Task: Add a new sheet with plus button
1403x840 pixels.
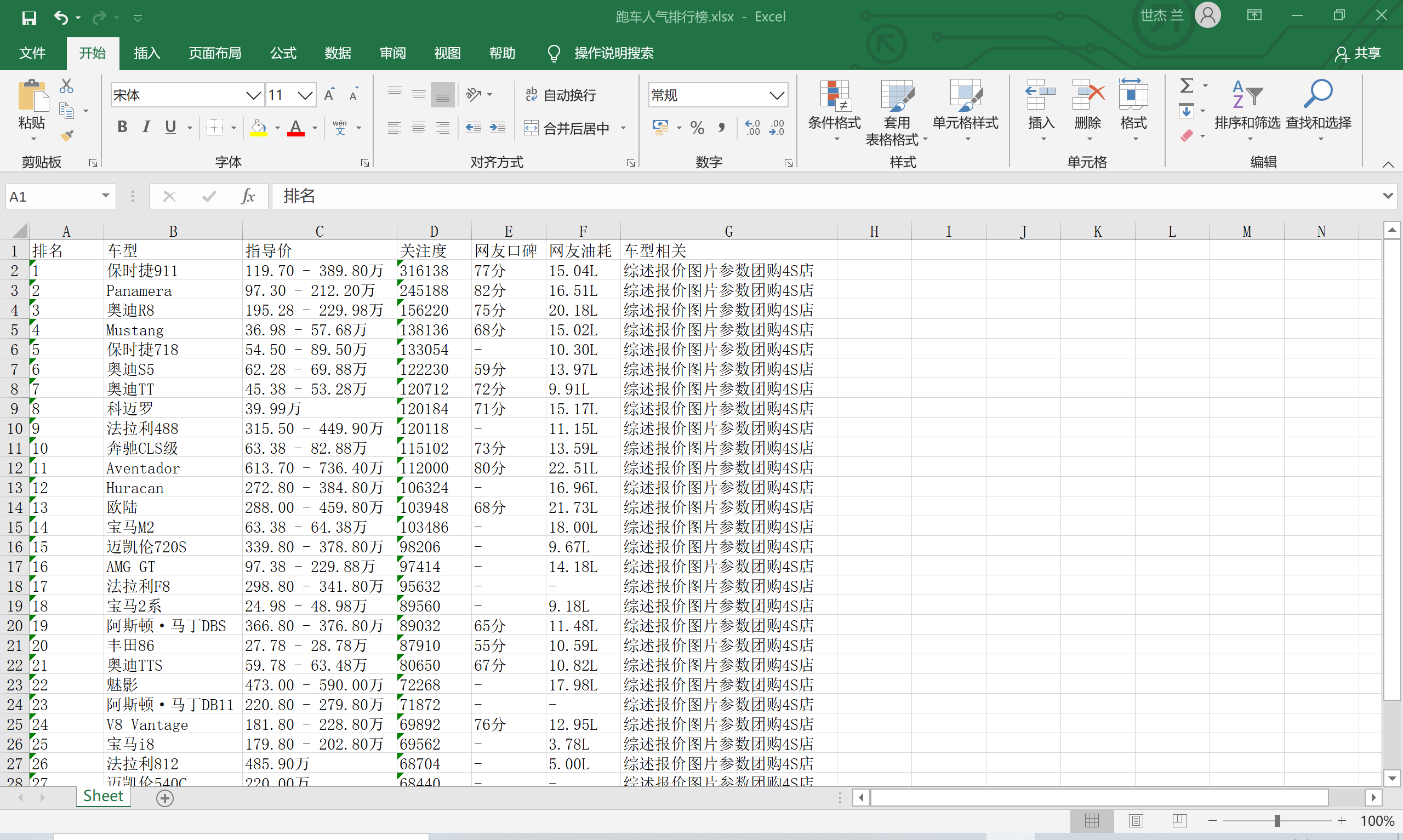Action: click(165, 798)
